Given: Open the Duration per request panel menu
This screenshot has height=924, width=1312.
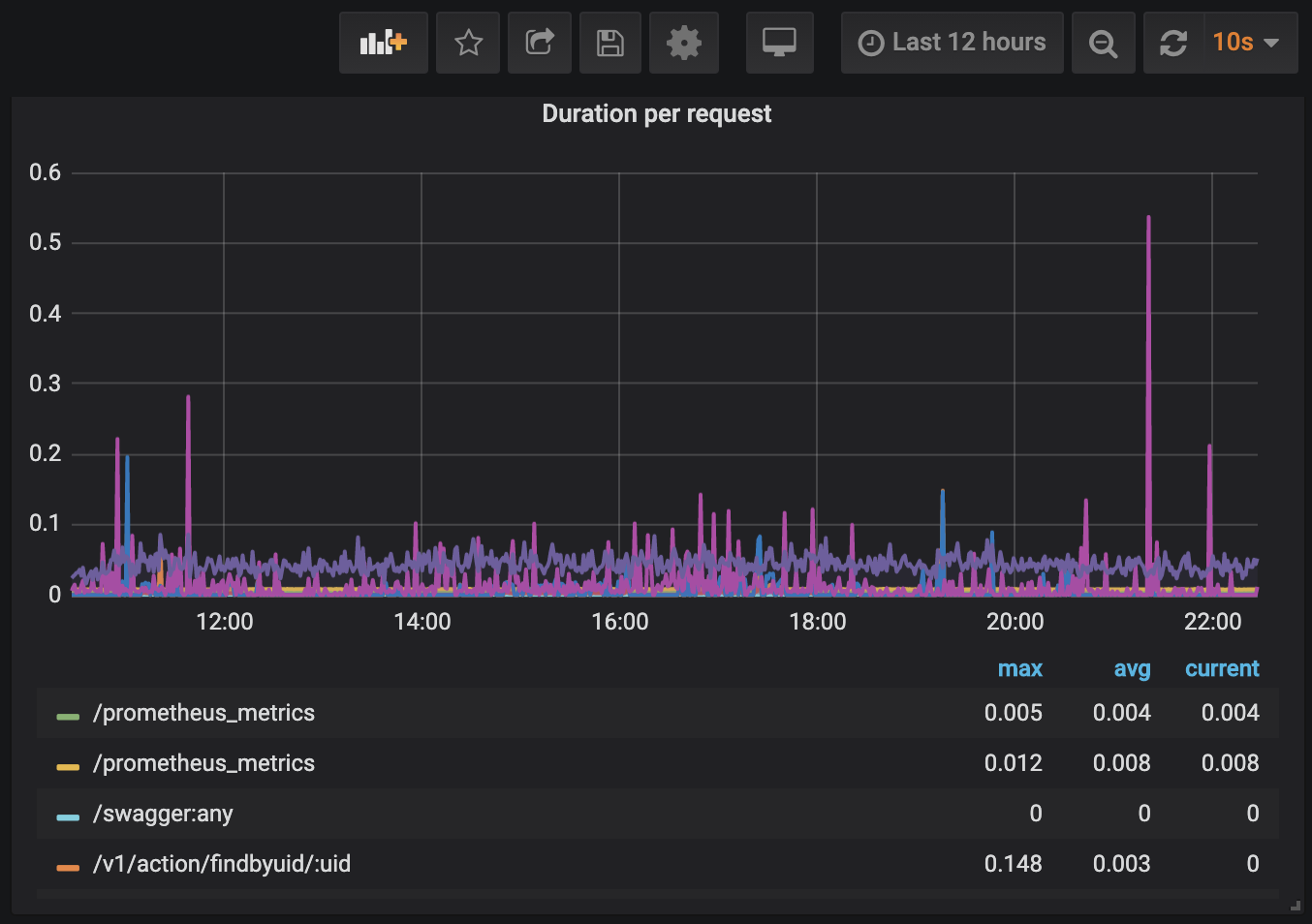Looking at the screenshot, I should pyautogui.click(x=656, y=114).
